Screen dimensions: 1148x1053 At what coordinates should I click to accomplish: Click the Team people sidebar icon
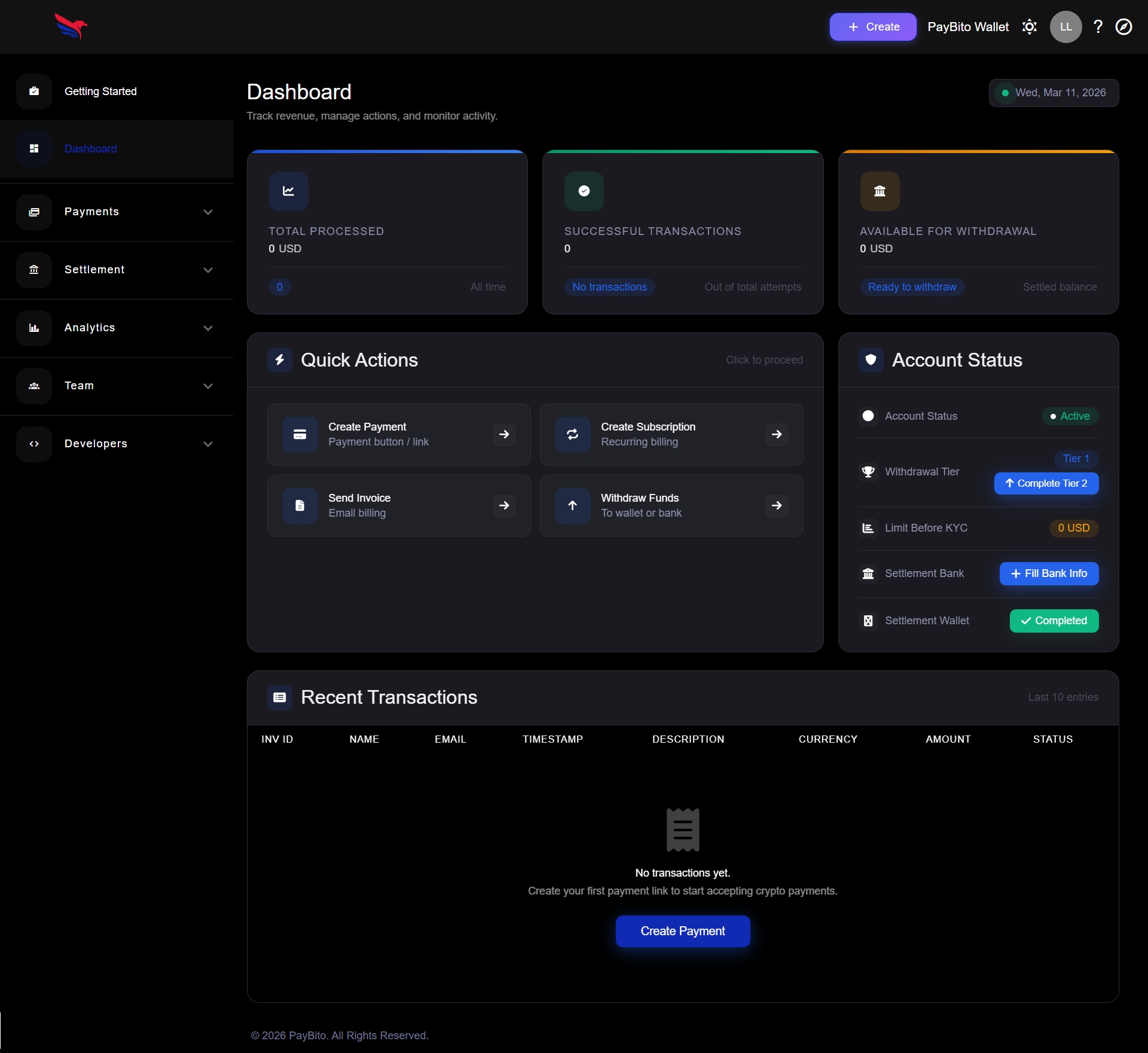(34, 386)
